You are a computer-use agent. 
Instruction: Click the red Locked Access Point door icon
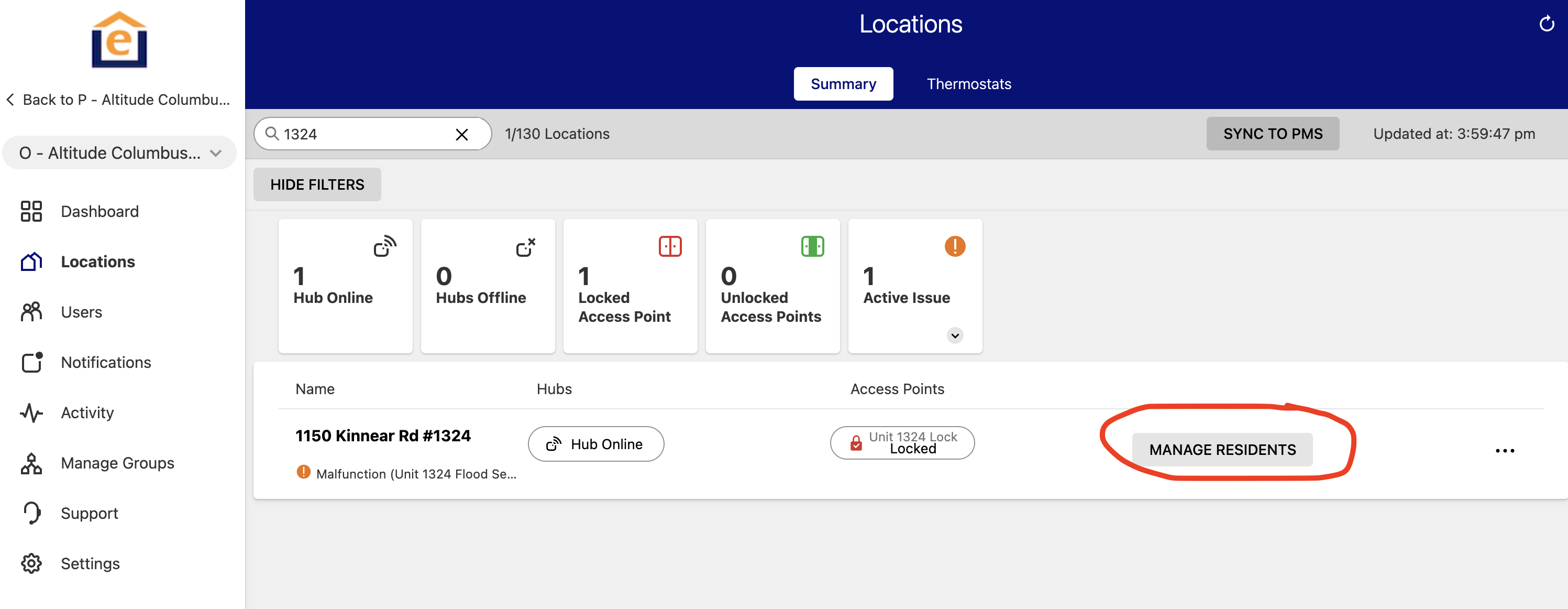pos(669,247)
